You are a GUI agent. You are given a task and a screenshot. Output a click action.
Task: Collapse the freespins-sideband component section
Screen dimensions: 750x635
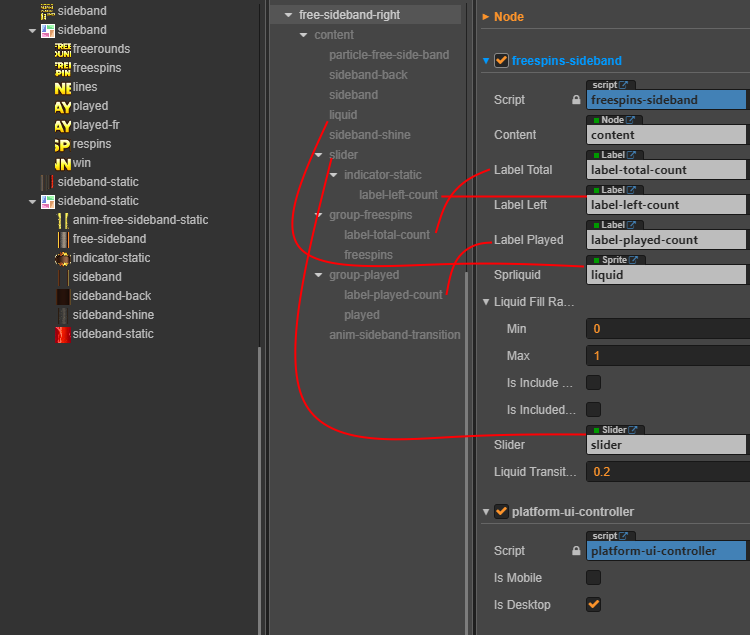[485, 61]
